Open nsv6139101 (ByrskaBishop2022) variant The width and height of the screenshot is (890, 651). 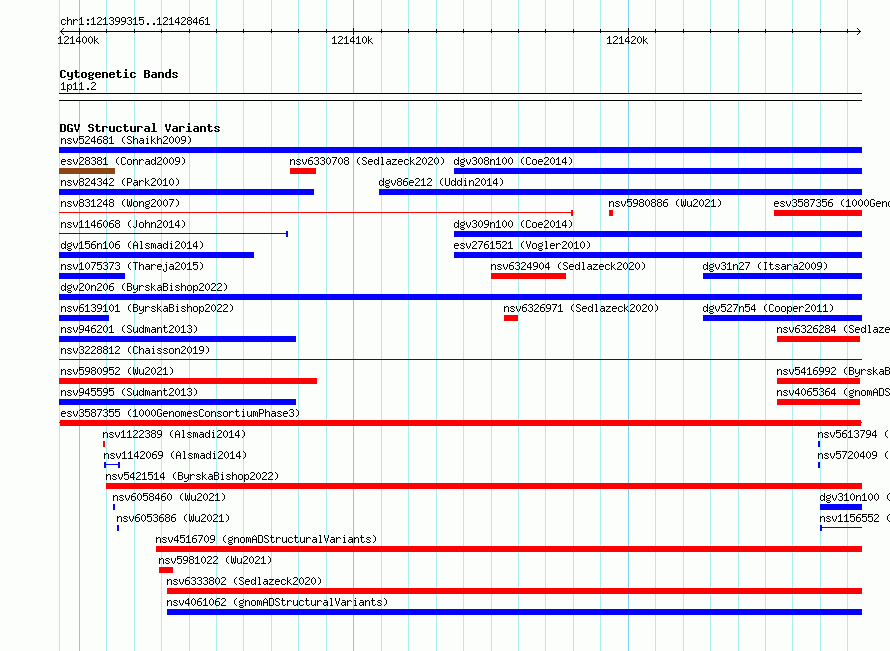click(147, 308)
